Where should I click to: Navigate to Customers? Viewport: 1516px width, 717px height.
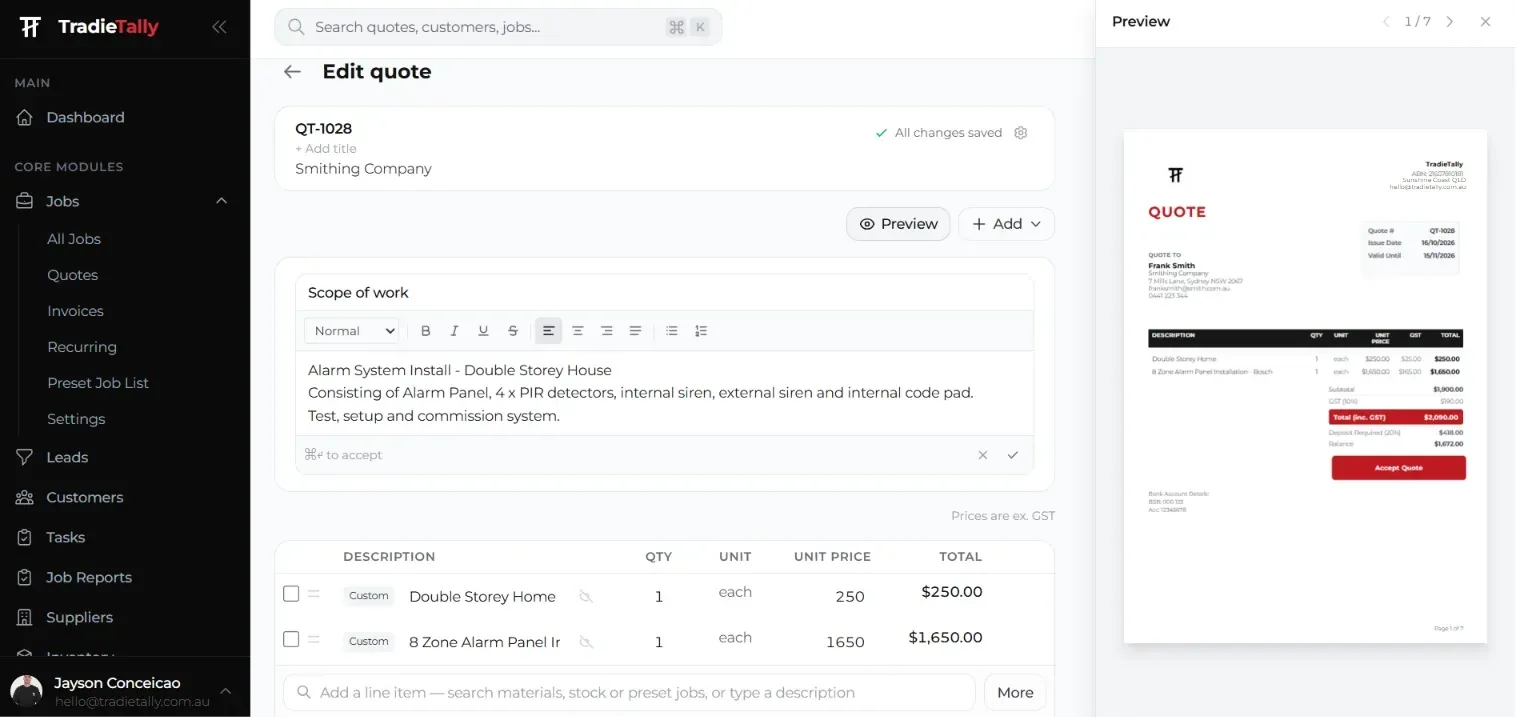coord(84,497)
